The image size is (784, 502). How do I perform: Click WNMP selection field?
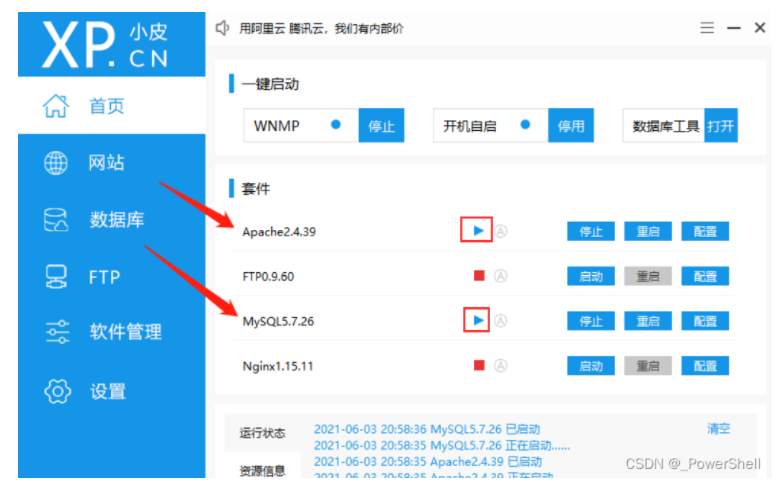[x=301, y=125]
